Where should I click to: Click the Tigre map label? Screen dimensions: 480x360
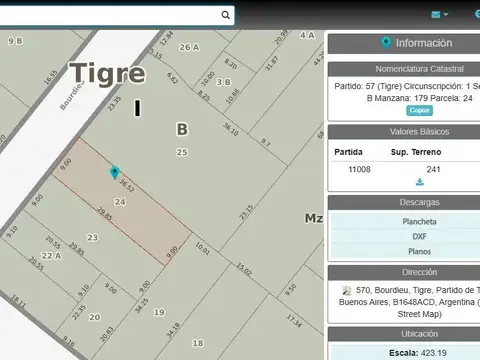(x=107, y=73)
